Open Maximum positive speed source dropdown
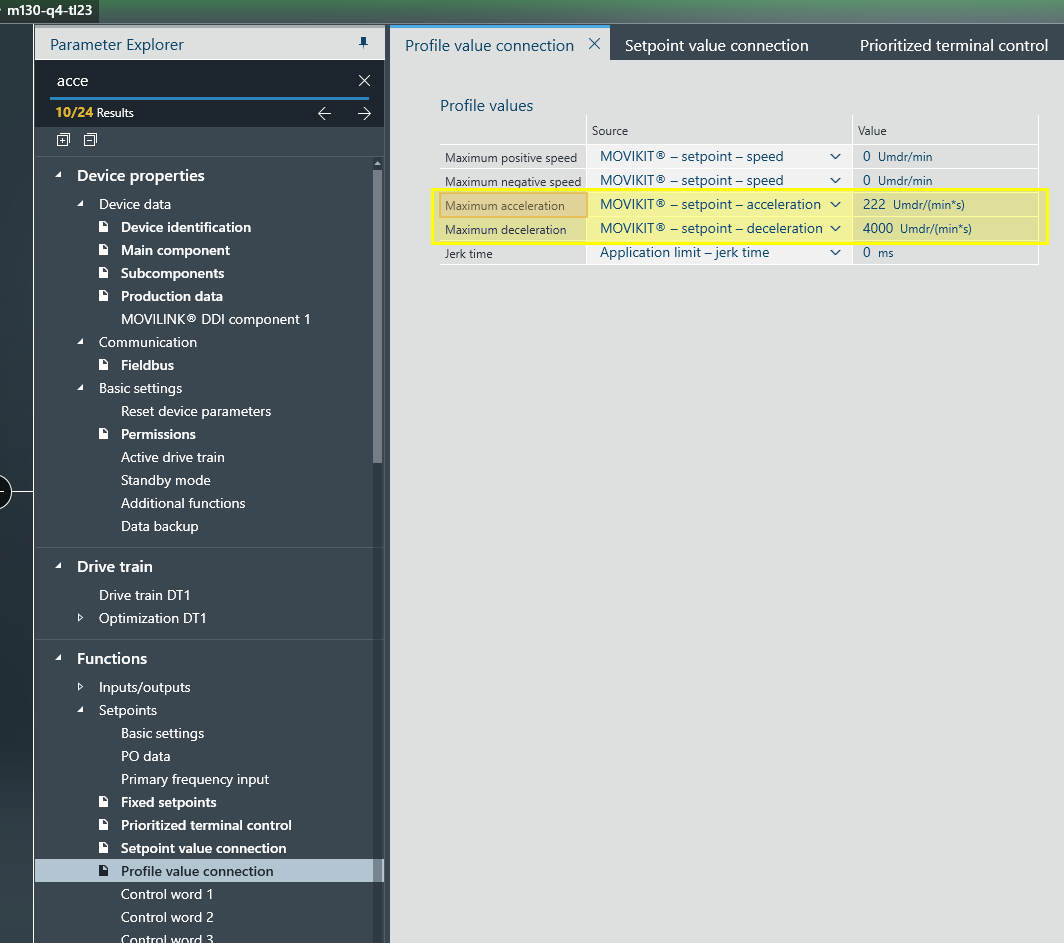This screenshot has height=943, width=1064. click(x=835, y=157)
